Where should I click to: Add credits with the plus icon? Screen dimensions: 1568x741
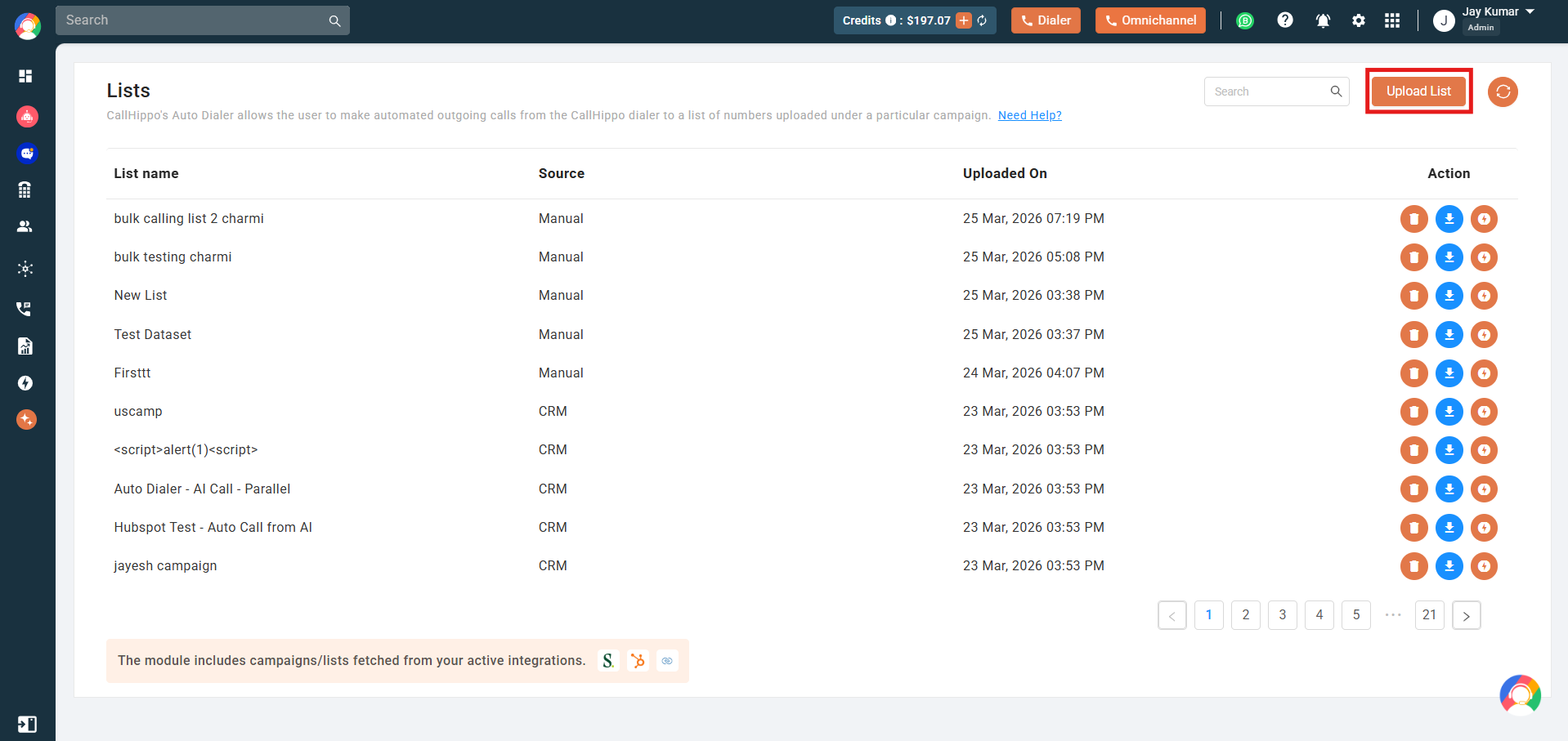(x=964, y=20)
